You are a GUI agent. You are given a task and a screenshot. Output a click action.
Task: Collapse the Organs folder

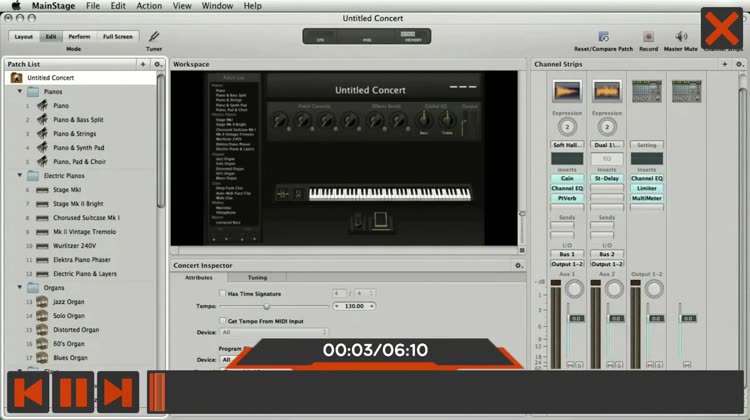[20, 287]
